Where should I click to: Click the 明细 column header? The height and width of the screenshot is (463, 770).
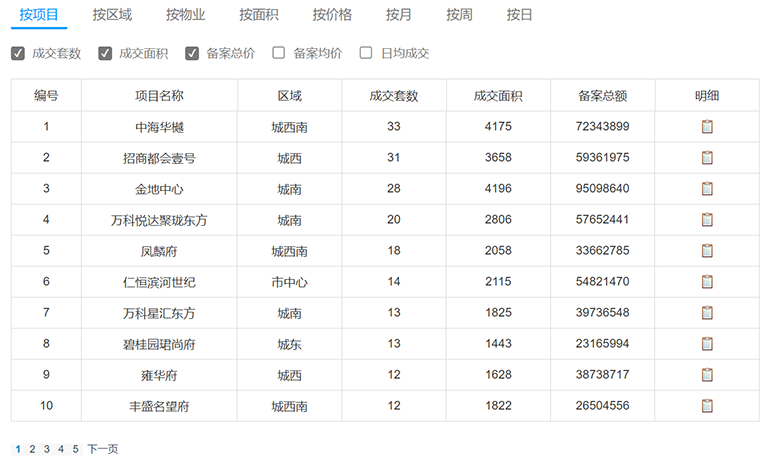point(707,95)
